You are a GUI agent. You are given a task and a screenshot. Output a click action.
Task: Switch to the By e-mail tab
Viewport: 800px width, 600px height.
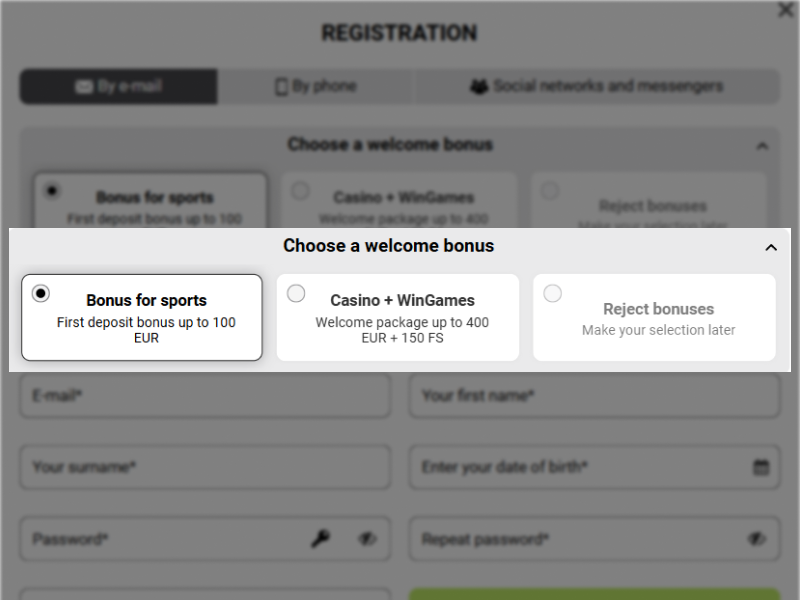click(118, 87)
